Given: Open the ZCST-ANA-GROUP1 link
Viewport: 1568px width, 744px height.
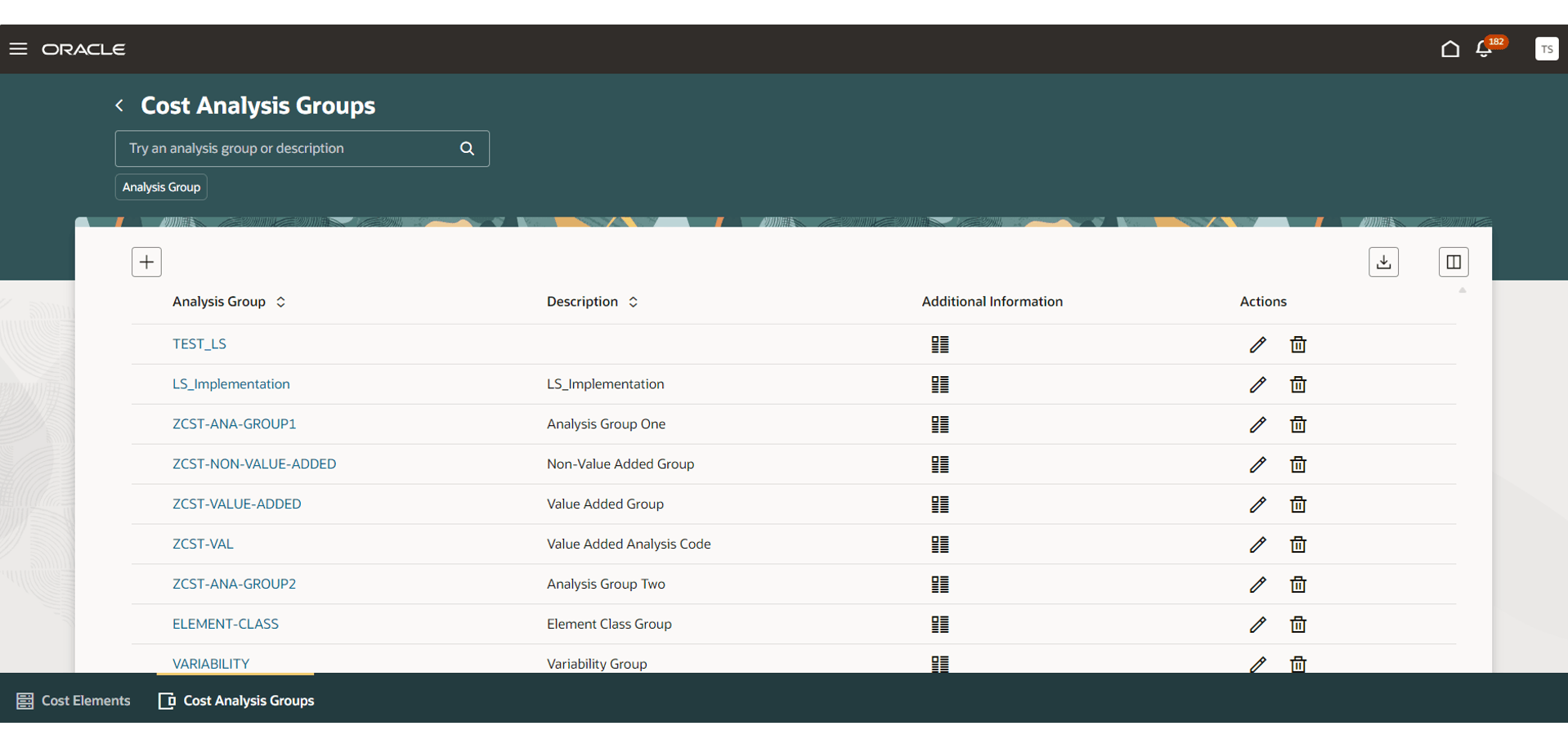Looking at the screenshot, I should point(234,424).
